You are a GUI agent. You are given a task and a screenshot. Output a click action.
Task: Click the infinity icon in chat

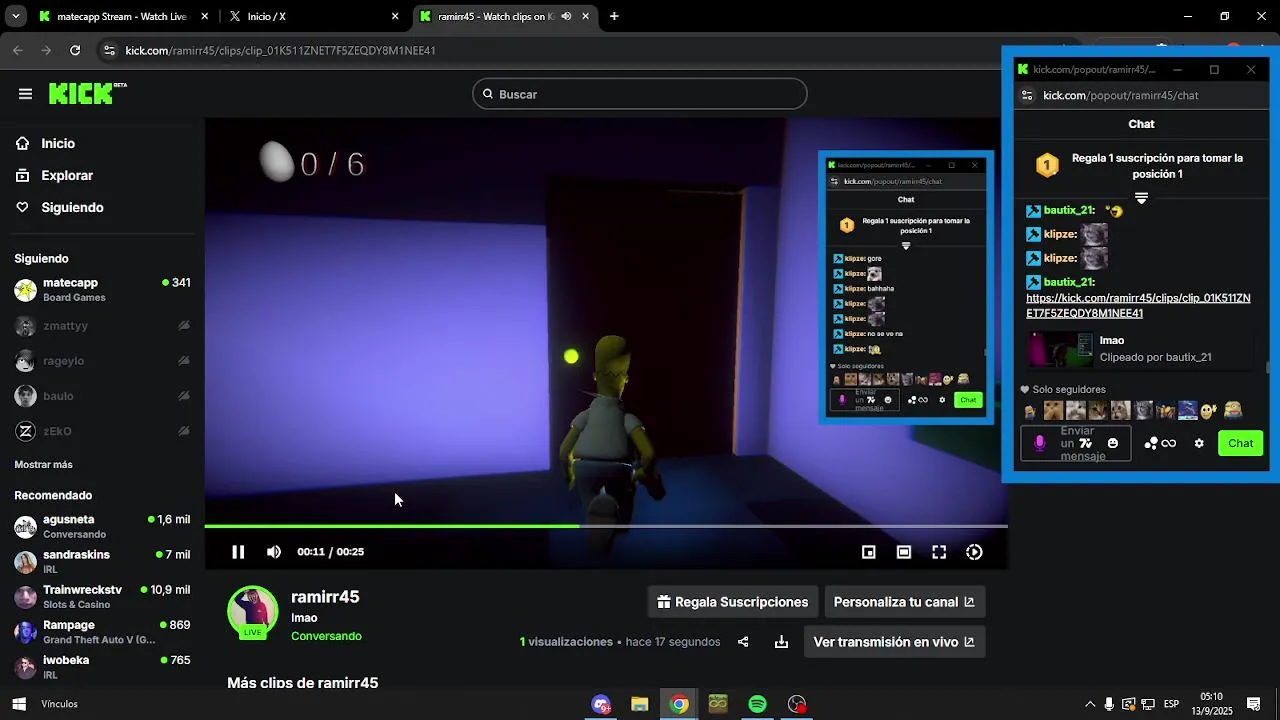tap(1169, 443)
